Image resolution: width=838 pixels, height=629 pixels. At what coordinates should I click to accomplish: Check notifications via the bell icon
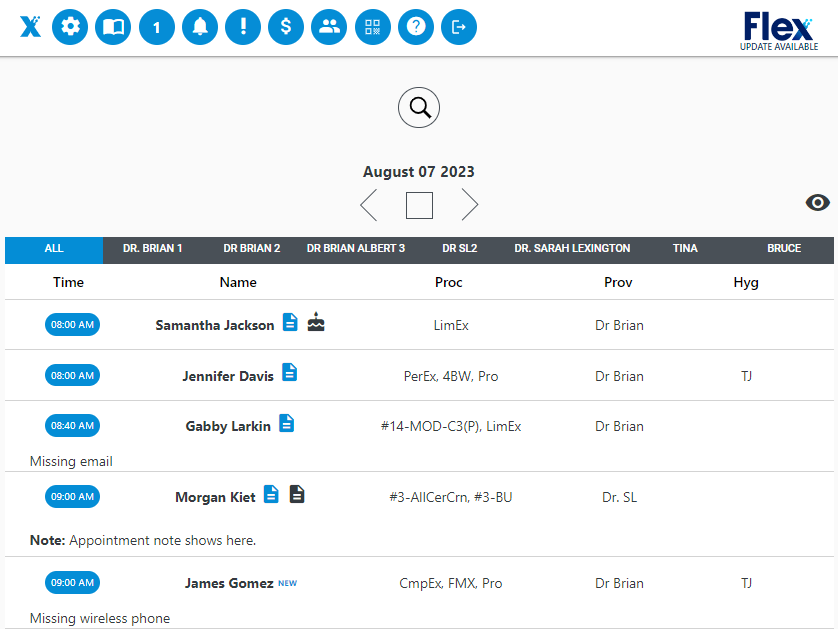[199, 27]
